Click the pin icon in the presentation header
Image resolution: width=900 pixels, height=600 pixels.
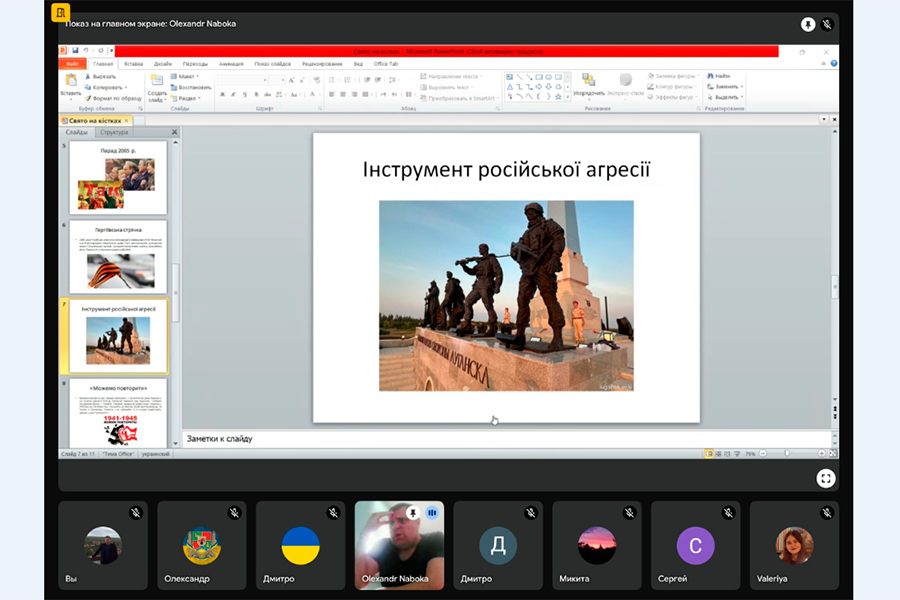click(808, 24)
